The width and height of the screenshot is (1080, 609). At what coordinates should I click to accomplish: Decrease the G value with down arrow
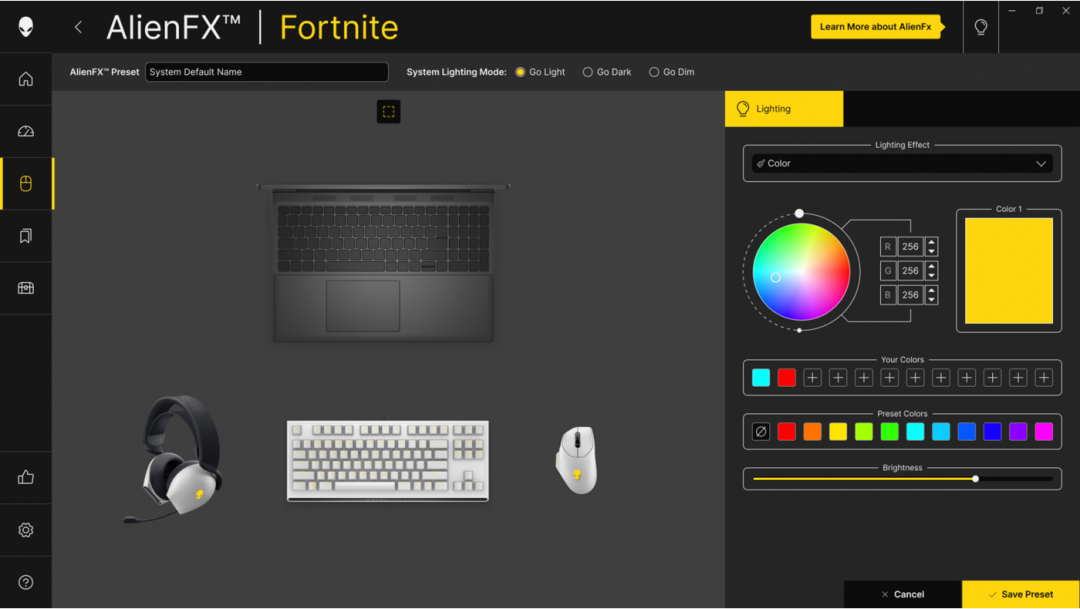[931, 276]
